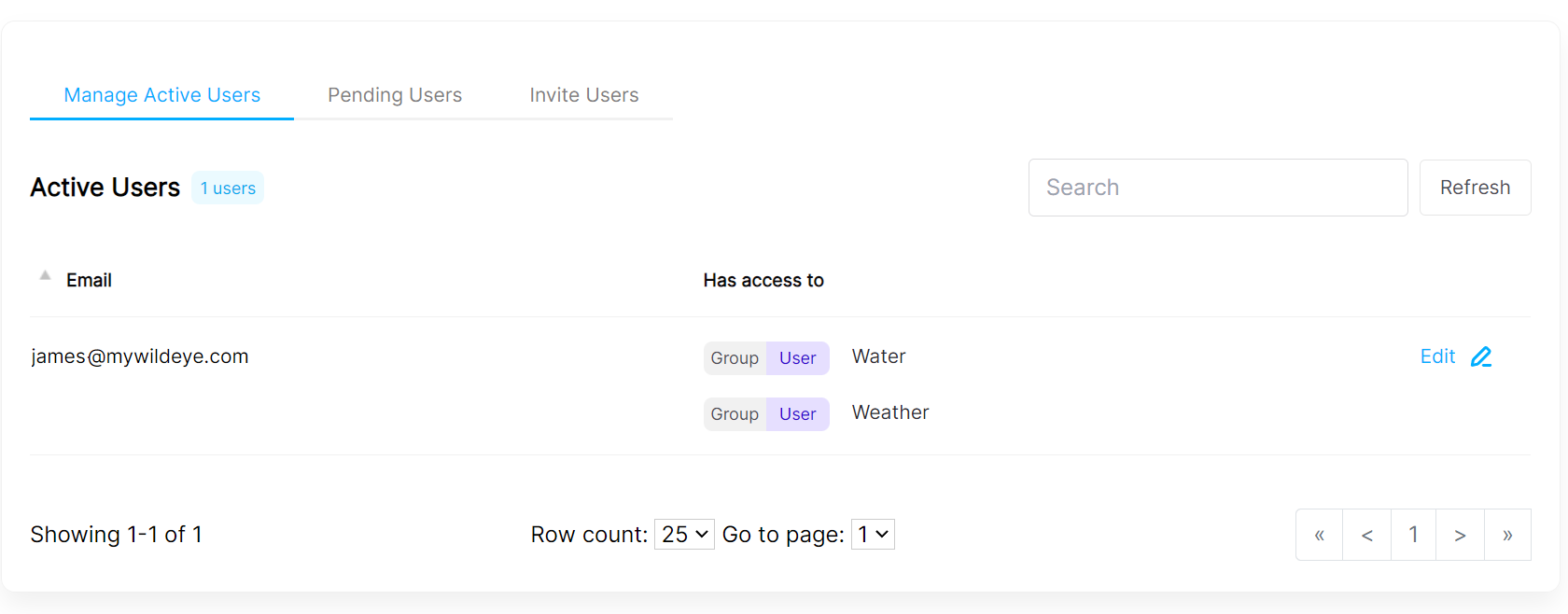Open the Invite Users tab
This screenshot has width=1568, height=614.
[584, 95]
